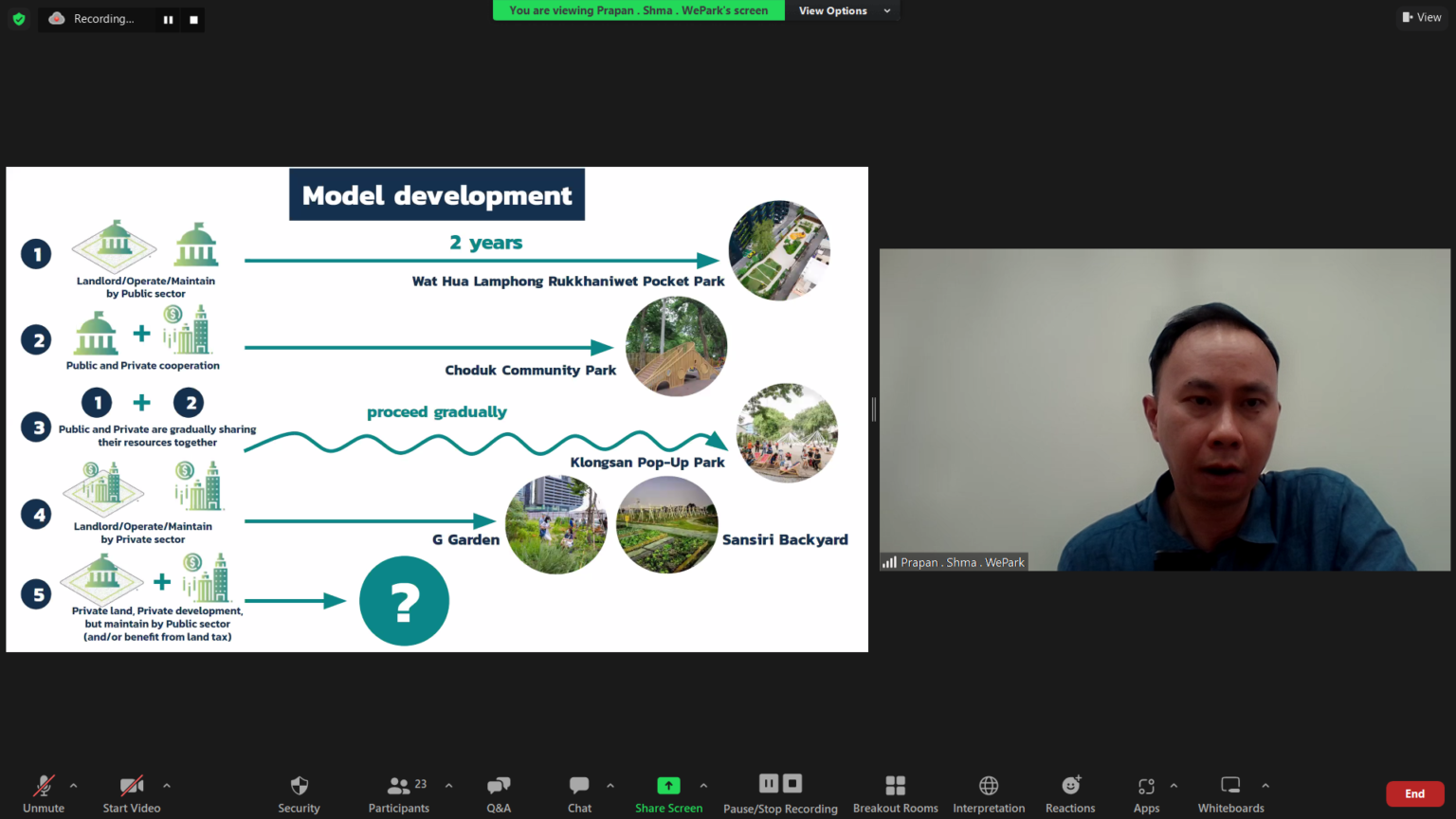Mute the microphone
Screen dimensions: 1456x819
coord(43,792)
